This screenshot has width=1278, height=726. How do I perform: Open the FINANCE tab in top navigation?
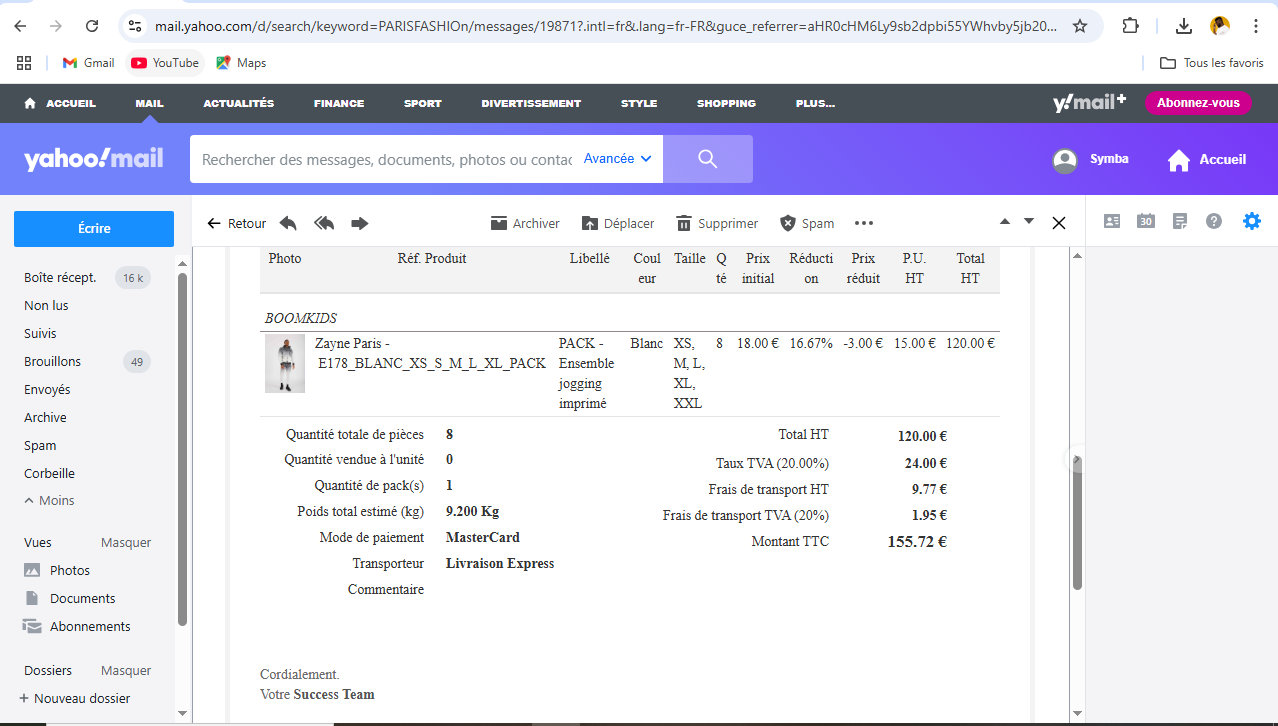339,103
